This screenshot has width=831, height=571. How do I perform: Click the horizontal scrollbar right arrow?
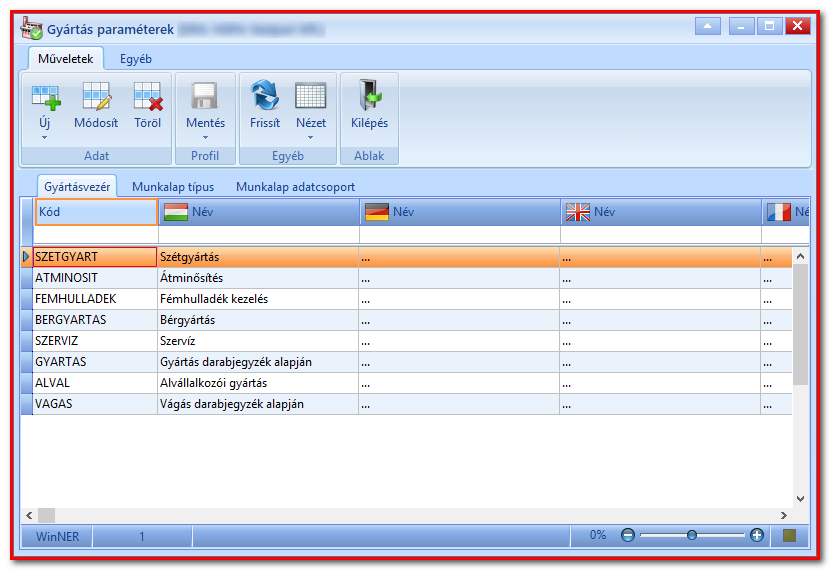(784, 515)
